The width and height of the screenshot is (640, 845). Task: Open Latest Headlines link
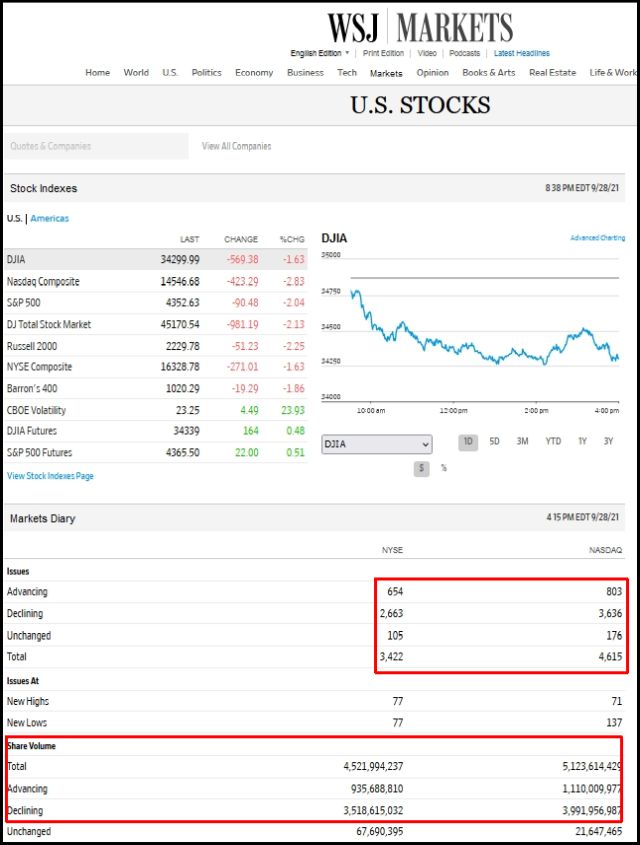pyautogui.click(x=521, y=53)
